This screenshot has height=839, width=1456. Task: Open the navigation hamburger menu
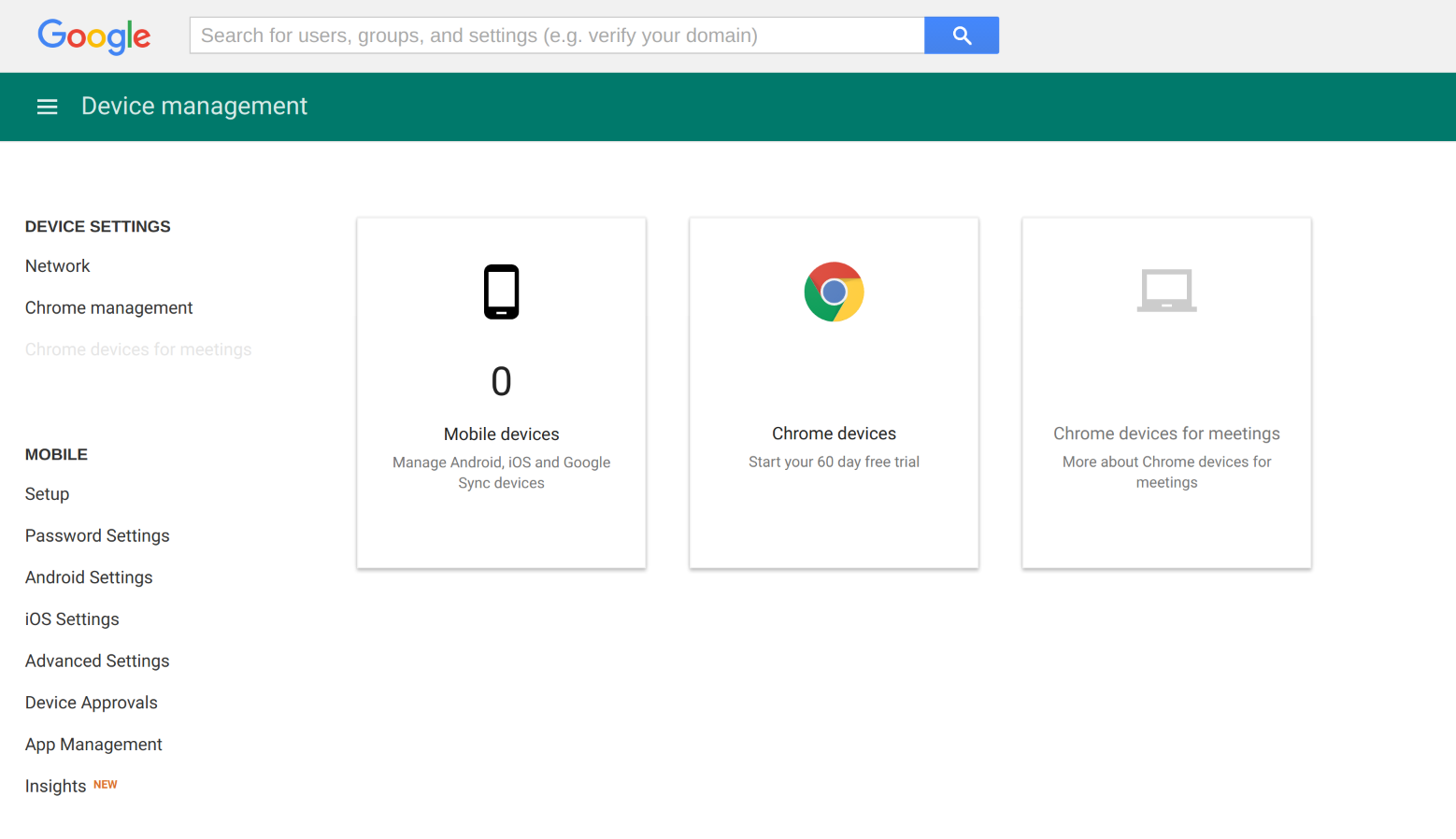(x=47, y=106)
